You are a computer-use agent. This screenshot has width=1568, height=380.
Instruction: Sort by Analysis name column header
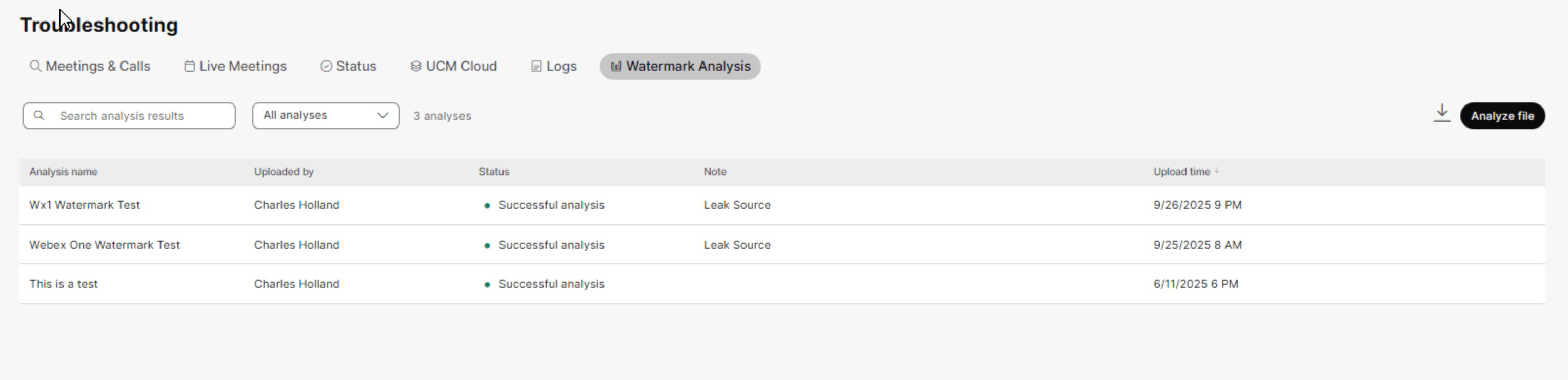(x=63, y=172)
